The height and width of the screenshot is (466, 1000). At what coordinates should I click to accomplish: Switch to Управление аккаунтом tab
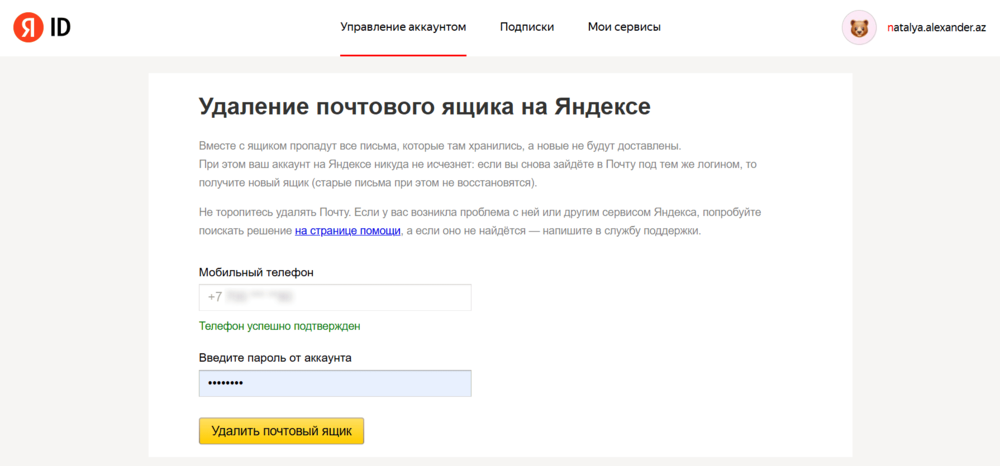[x=403, y=27]
